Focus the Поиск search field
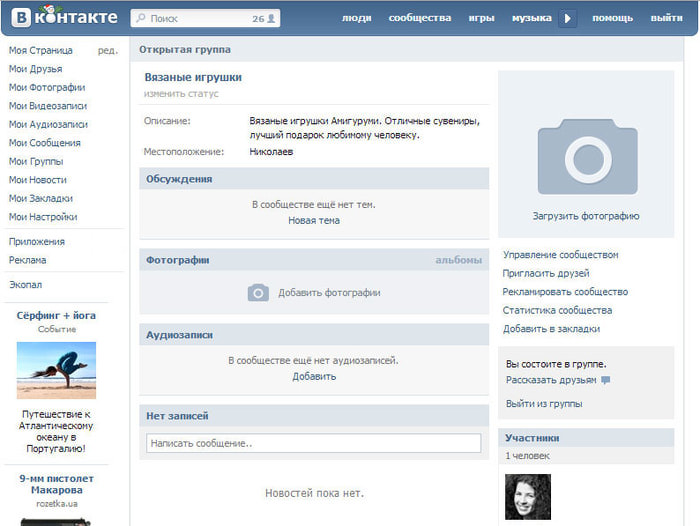This screenshot has height=526, width=700. [x=195, y=18]
